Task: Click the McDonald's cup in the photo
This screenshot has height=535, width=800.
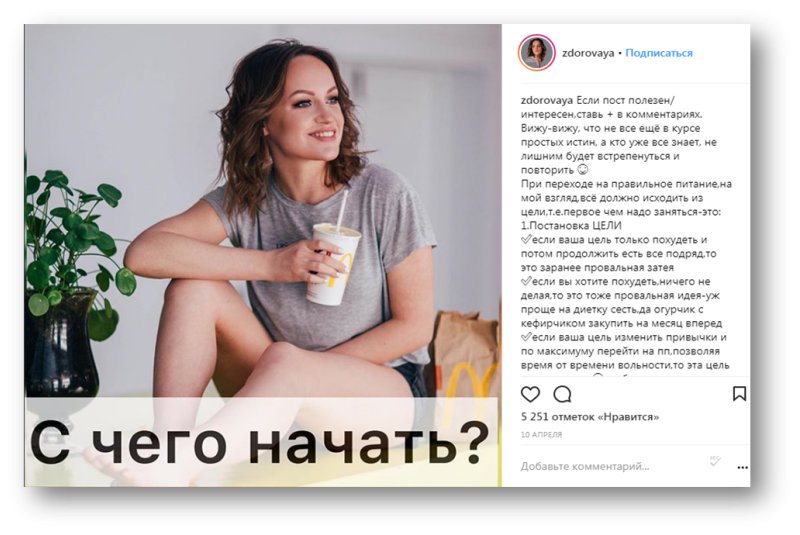Action: pos(333,264)
